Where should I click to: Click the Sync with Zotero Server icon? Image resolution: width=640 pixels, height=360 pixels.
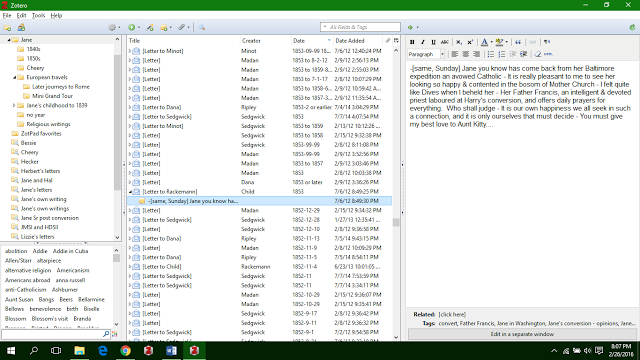632,27
